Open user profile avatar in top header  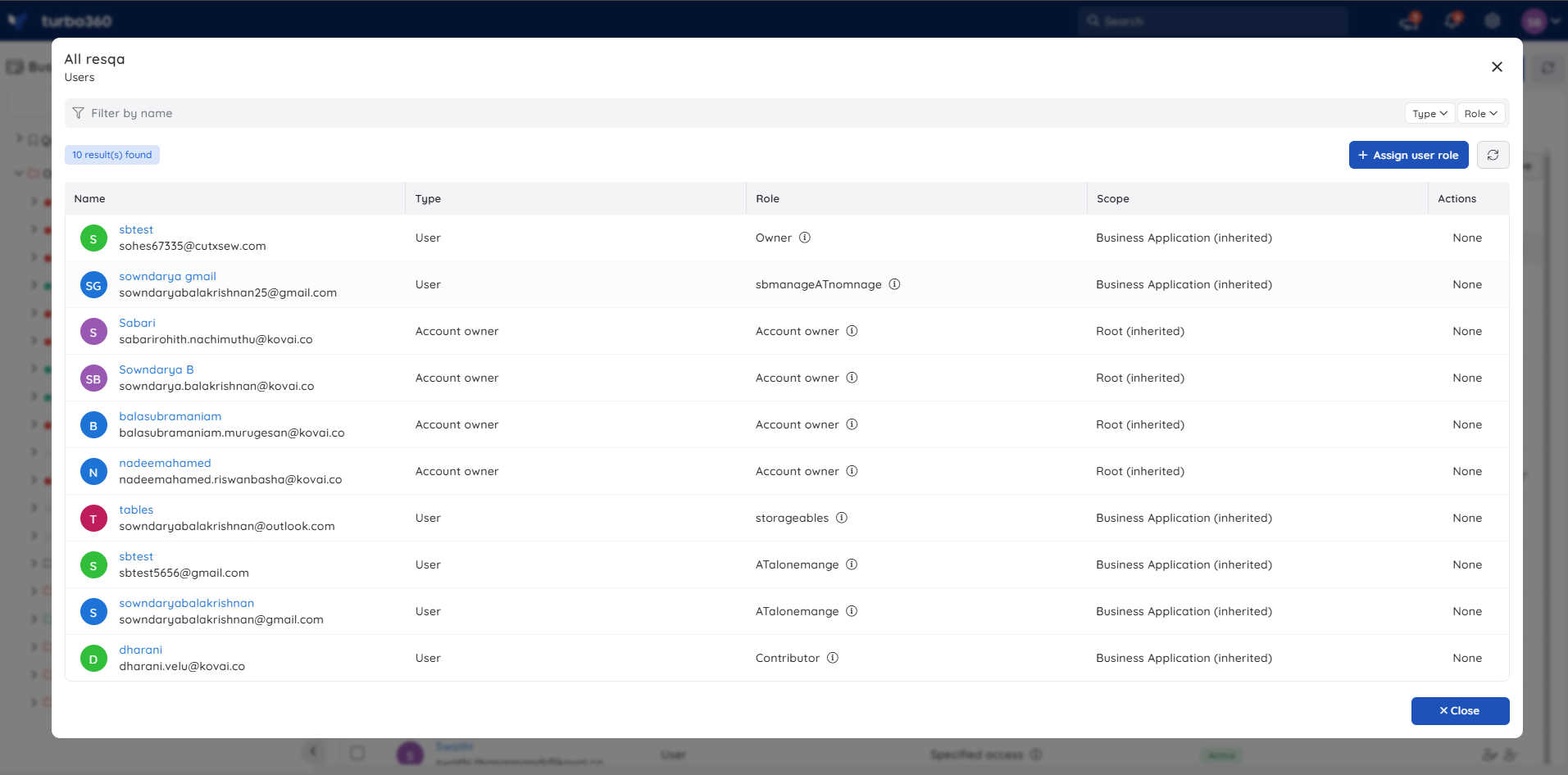(1534, 21)
